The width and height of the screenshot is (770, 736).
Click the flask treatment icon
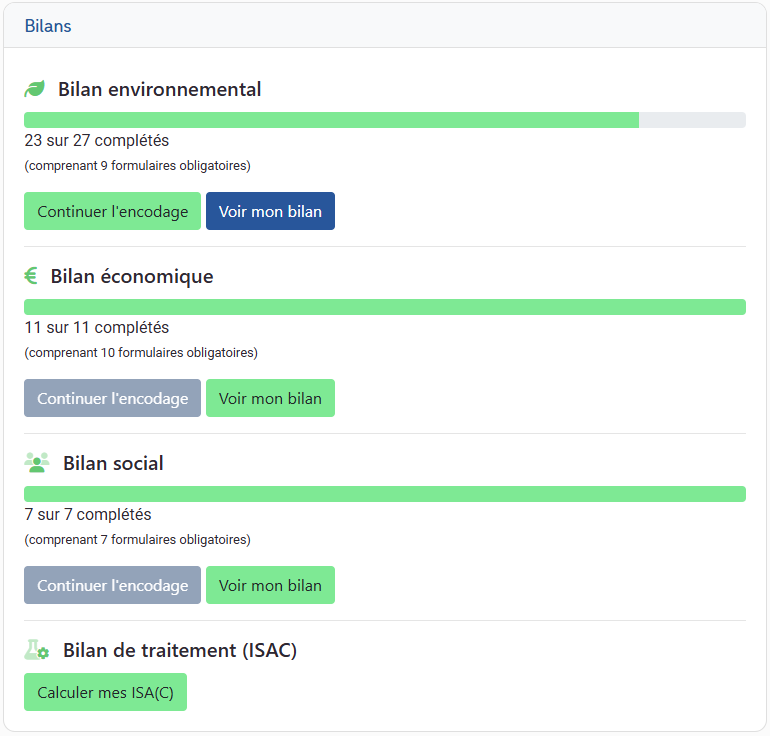(37, 650)
